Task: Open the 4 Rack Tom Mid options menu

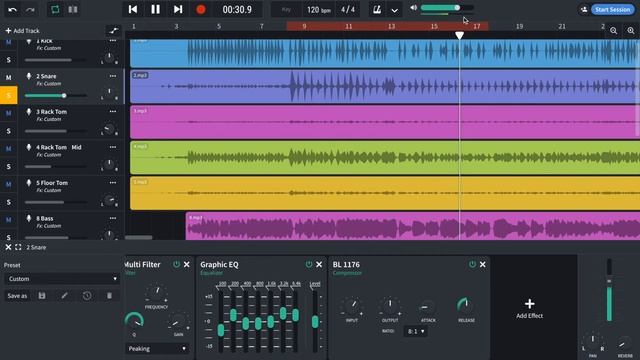Action: tap(113, 147)
